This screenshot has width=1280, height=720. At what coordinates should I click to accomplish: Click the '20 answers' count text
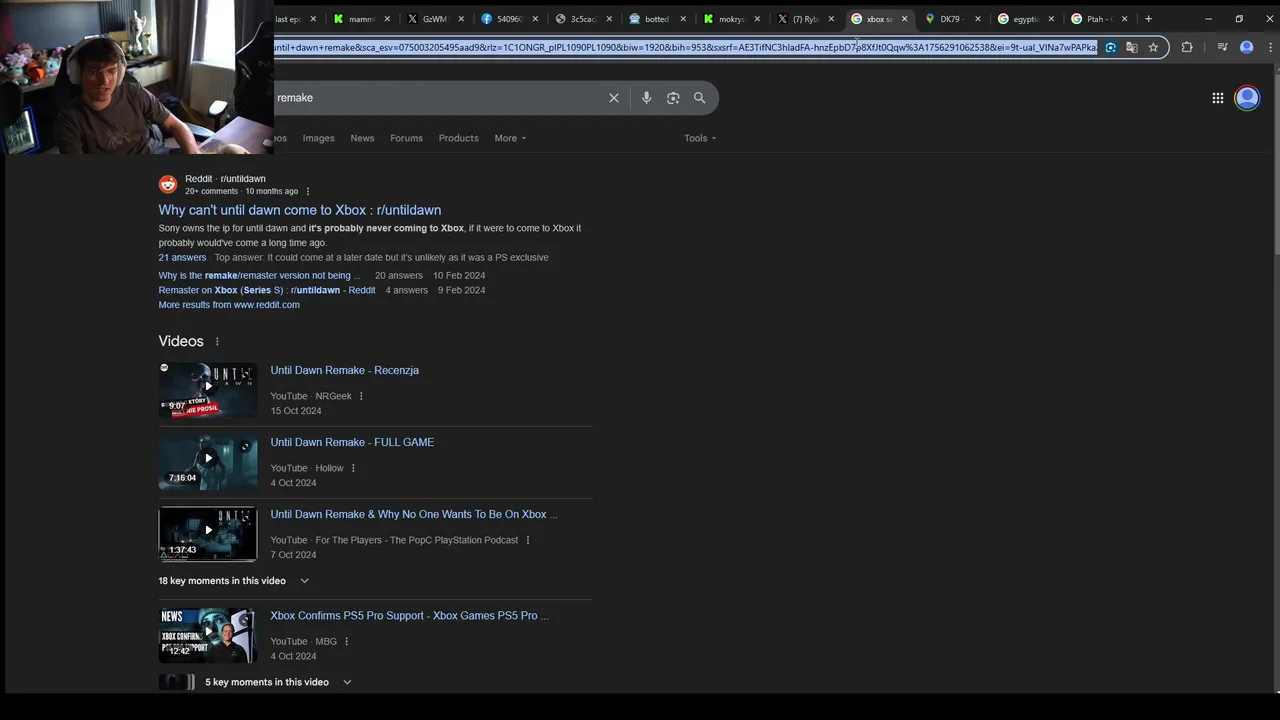399,276
